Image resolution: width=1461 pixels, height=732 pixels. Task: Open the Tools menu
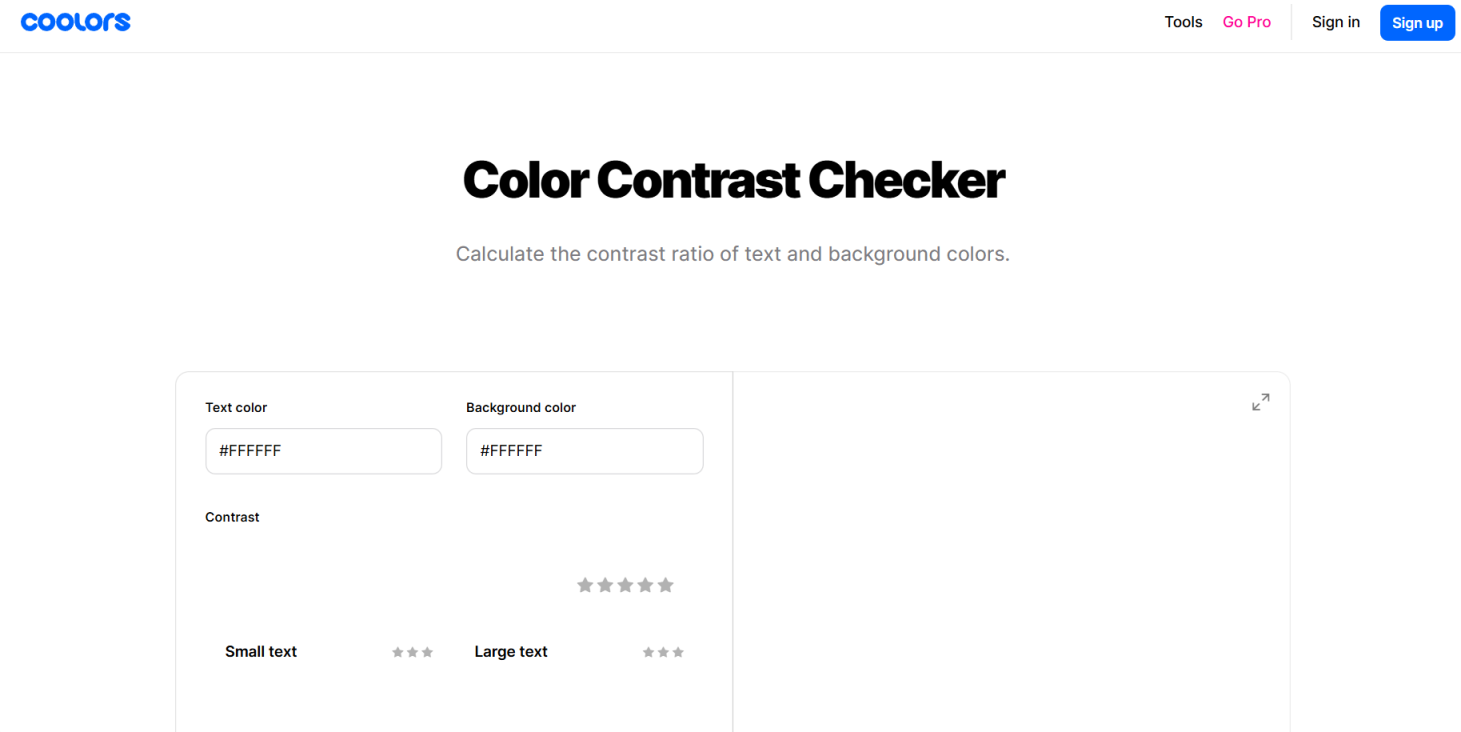click(x=1183, y=22)
